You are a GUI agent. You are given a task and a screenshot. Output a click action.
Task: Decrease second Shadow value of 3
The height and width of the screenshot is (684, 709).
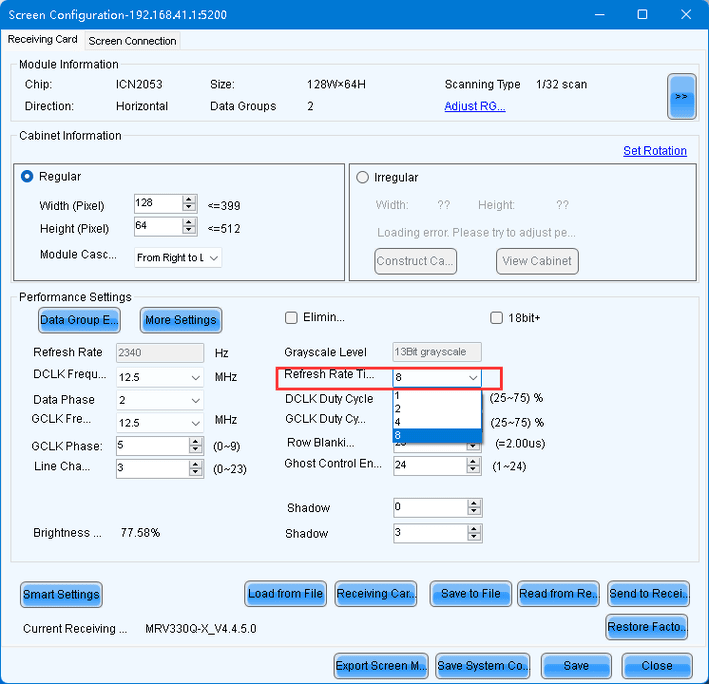(474, 538)
